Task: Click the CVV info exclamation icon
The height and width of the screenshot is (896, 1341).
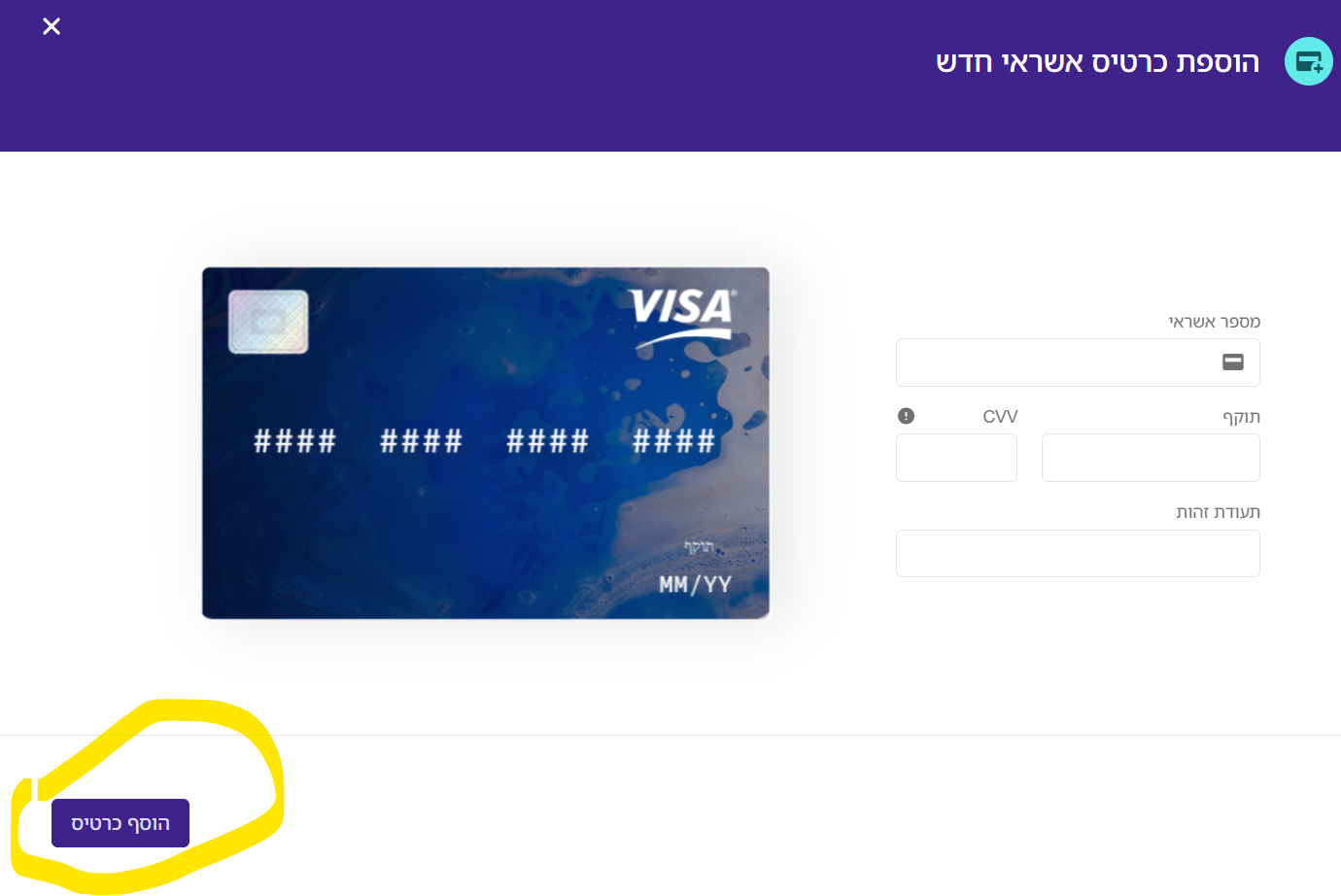Action: [x=906, y=416]
